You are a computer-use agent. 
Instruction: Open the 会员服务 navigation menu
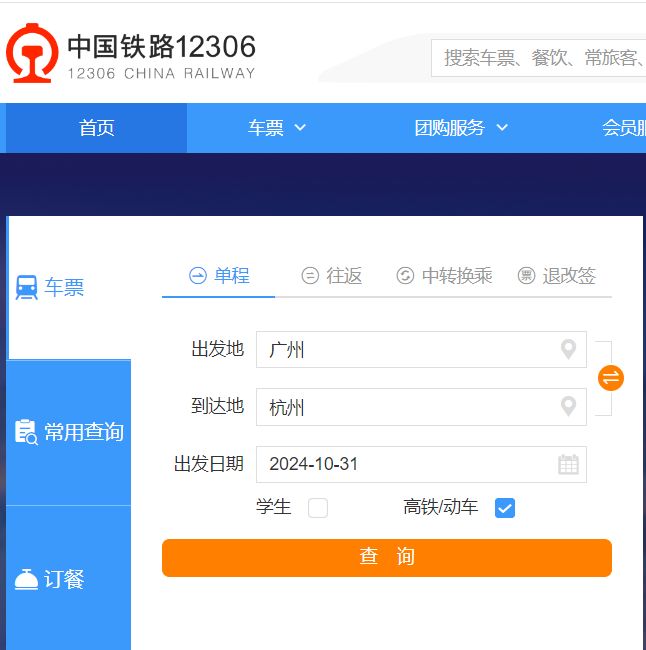[x=623, y=128]
